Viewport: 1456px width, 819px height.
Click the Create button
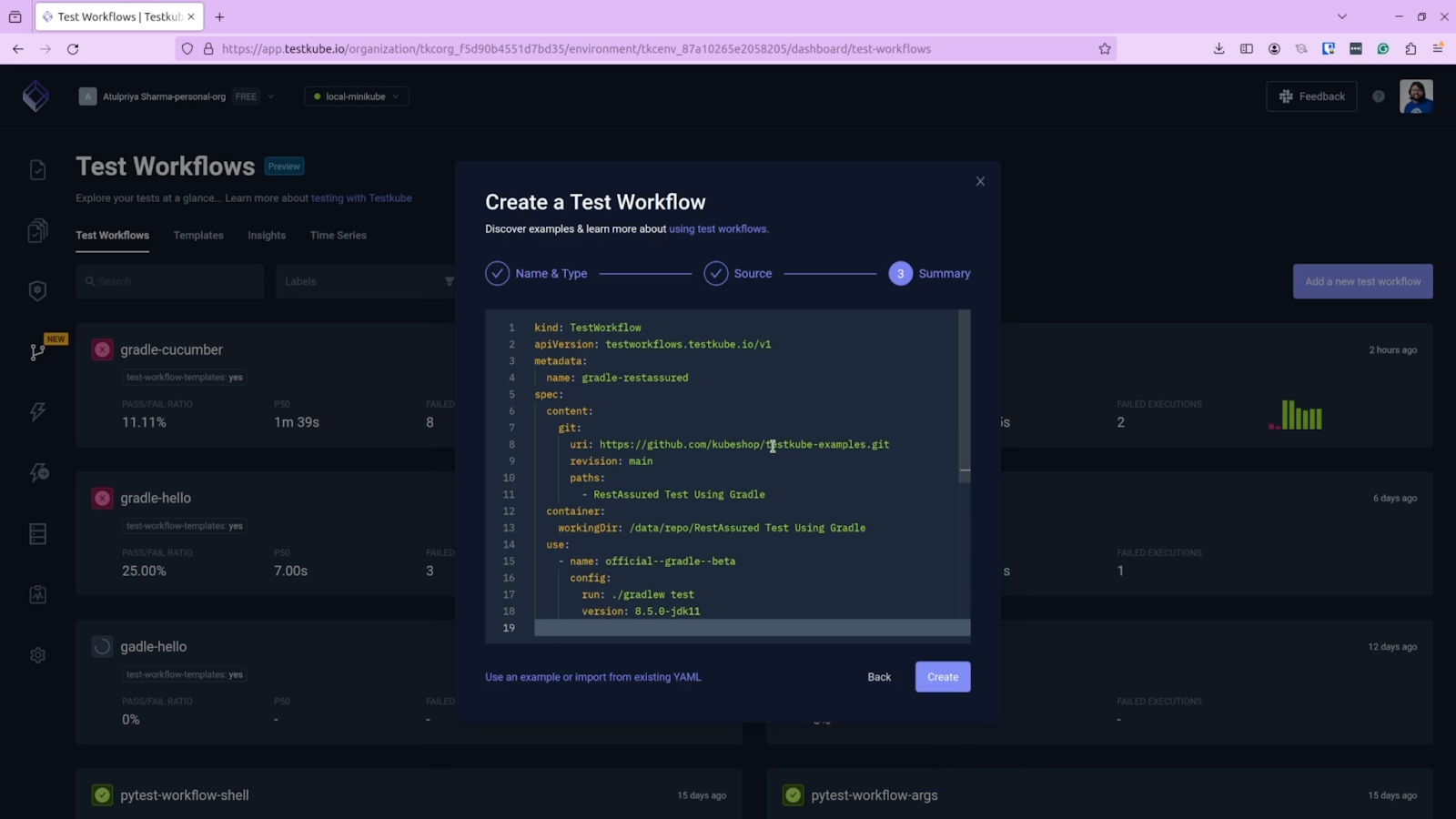pos(943,677)
